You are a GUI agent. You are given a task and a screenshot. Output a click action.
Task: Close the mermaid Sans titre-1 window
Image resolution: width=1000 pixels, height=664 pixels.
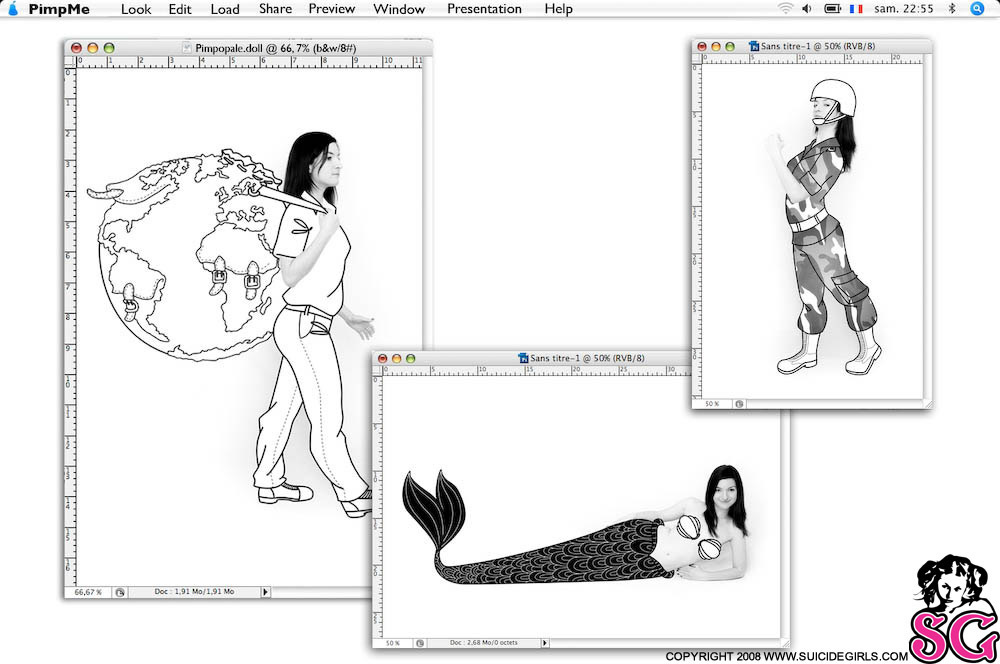383,358
